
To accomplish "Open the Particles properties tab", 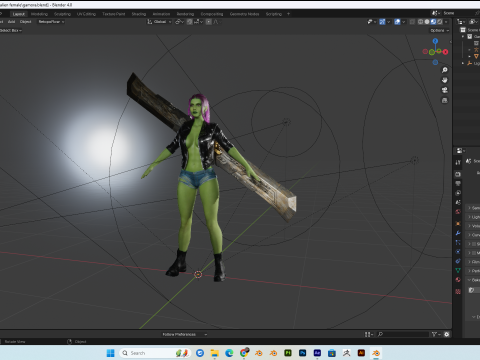I will click(458, 242).
